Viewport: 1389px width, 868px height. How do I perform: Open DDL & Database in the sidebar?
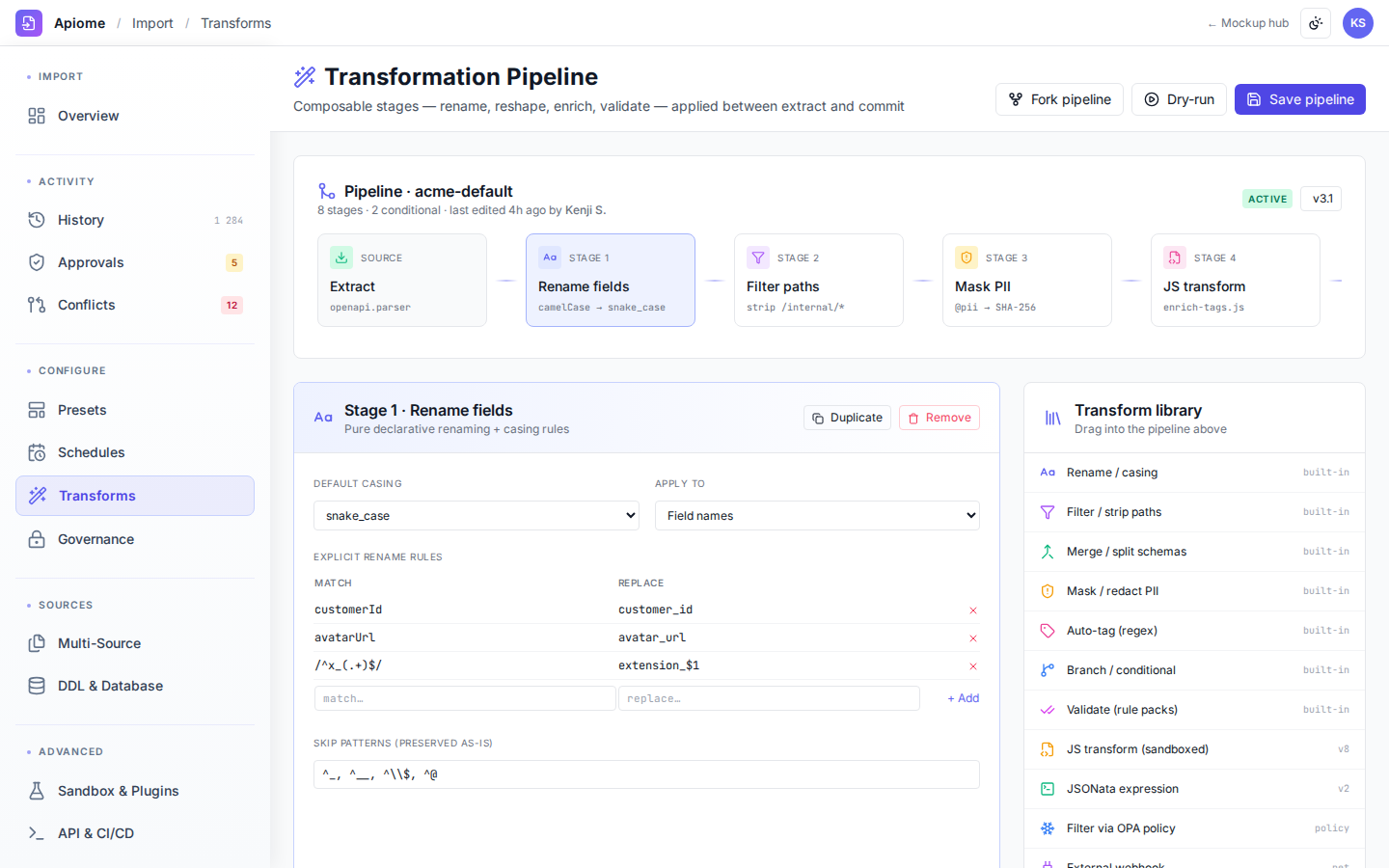tap(135, 686)
